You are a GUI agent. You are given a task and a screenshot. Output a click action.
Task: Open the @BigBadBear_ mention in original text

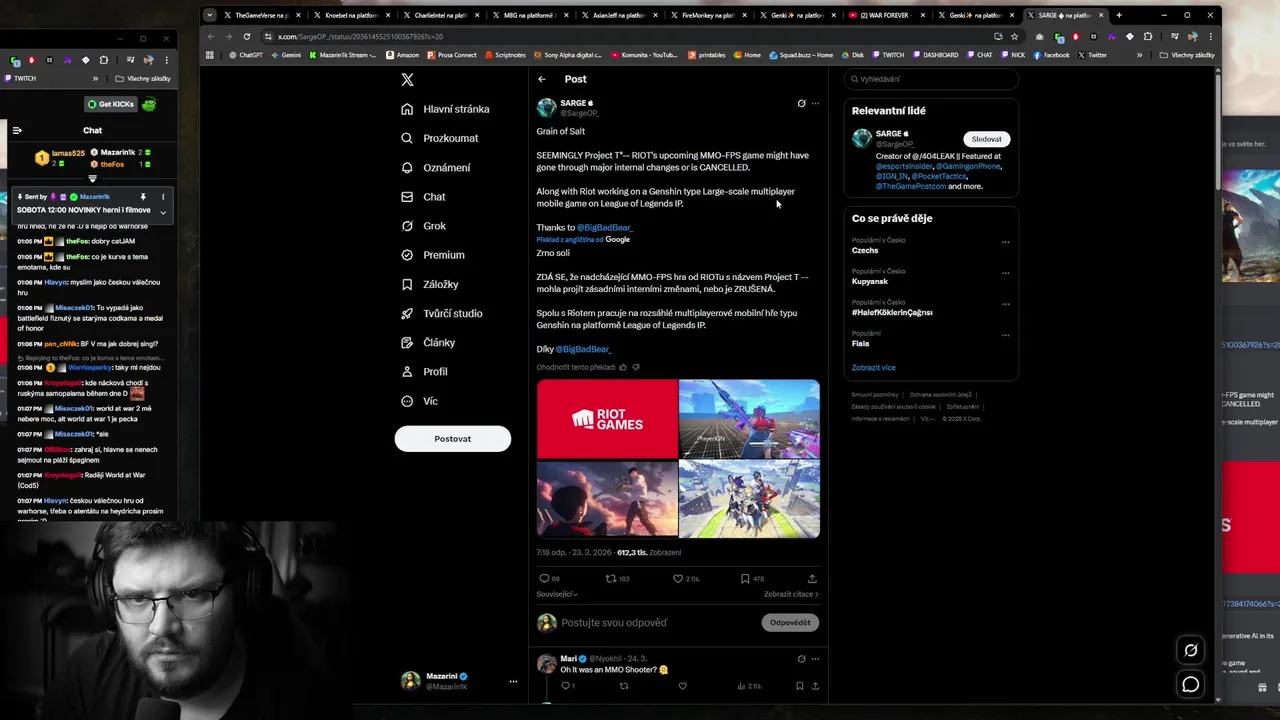pos(605,228)
